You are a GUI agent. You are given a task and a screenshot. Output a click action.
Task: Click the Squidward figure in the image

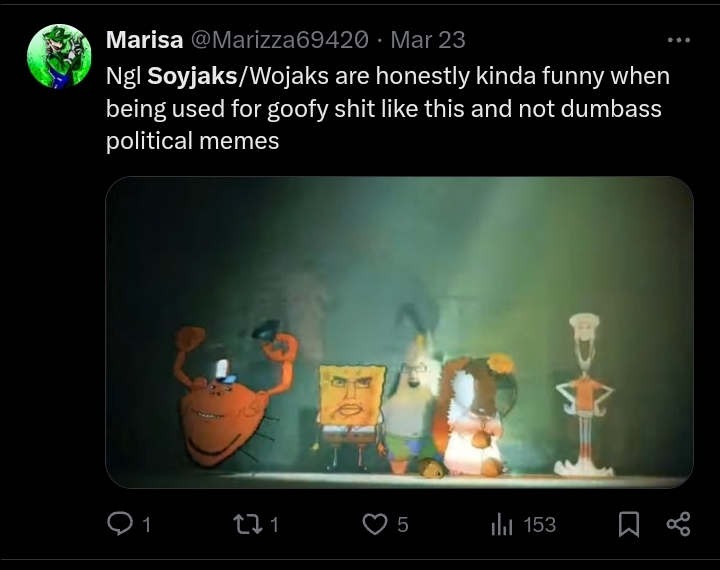coord(584,390)
